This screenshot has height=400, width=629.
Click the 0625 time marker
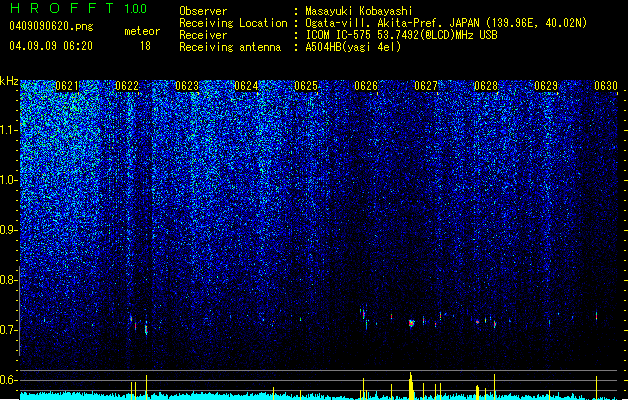(x=306, y=86)
